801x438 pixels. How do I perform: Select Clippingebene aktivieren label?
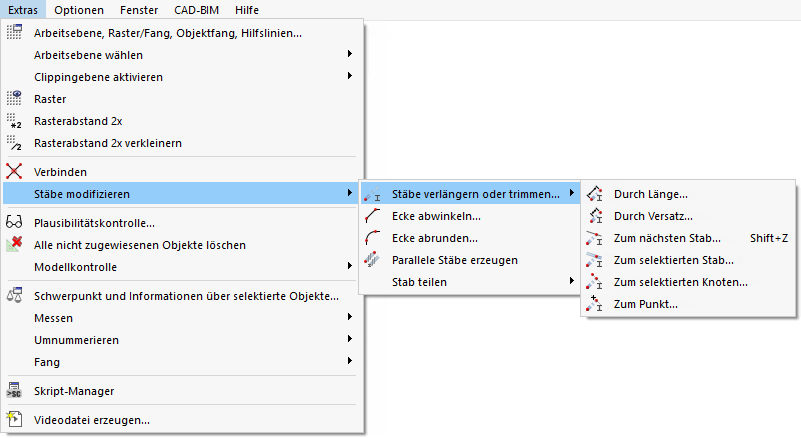99,77
